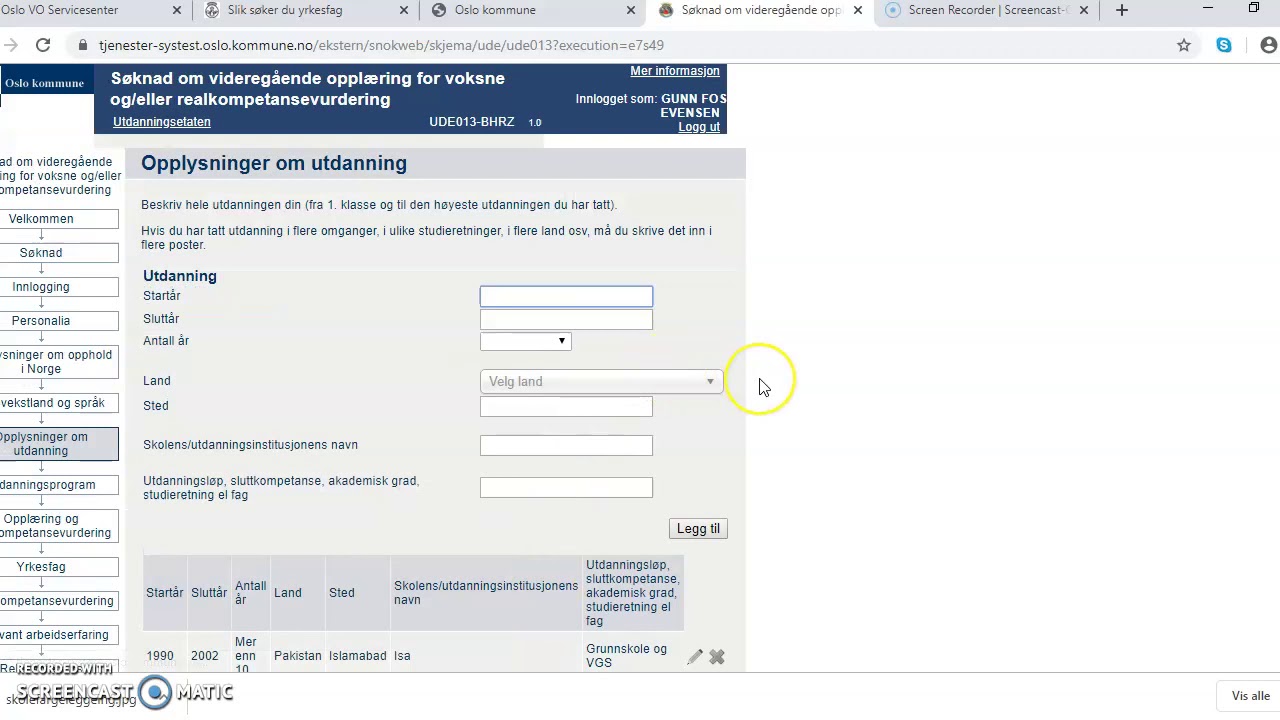Switch to Oslo kommune tab

(x=532, y=10)
